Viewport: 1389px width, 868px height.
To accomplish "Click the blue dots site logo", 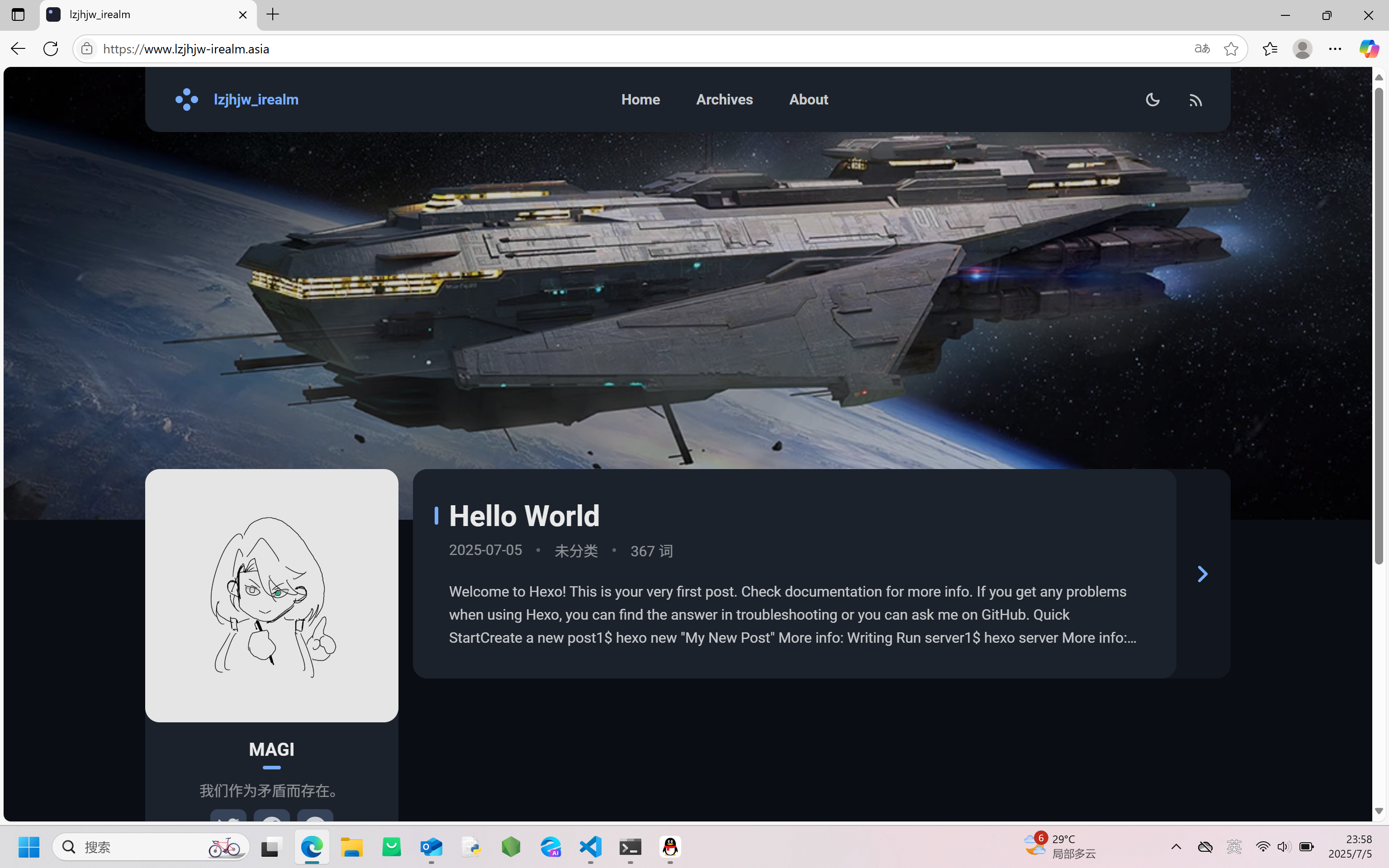I will point(186,100).
